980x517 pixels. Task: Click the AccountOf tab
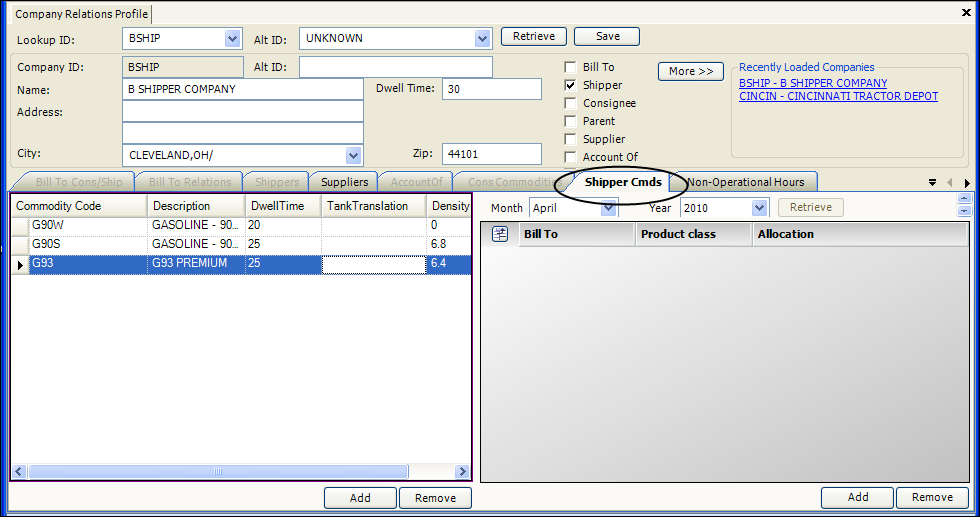click(416, 182)
